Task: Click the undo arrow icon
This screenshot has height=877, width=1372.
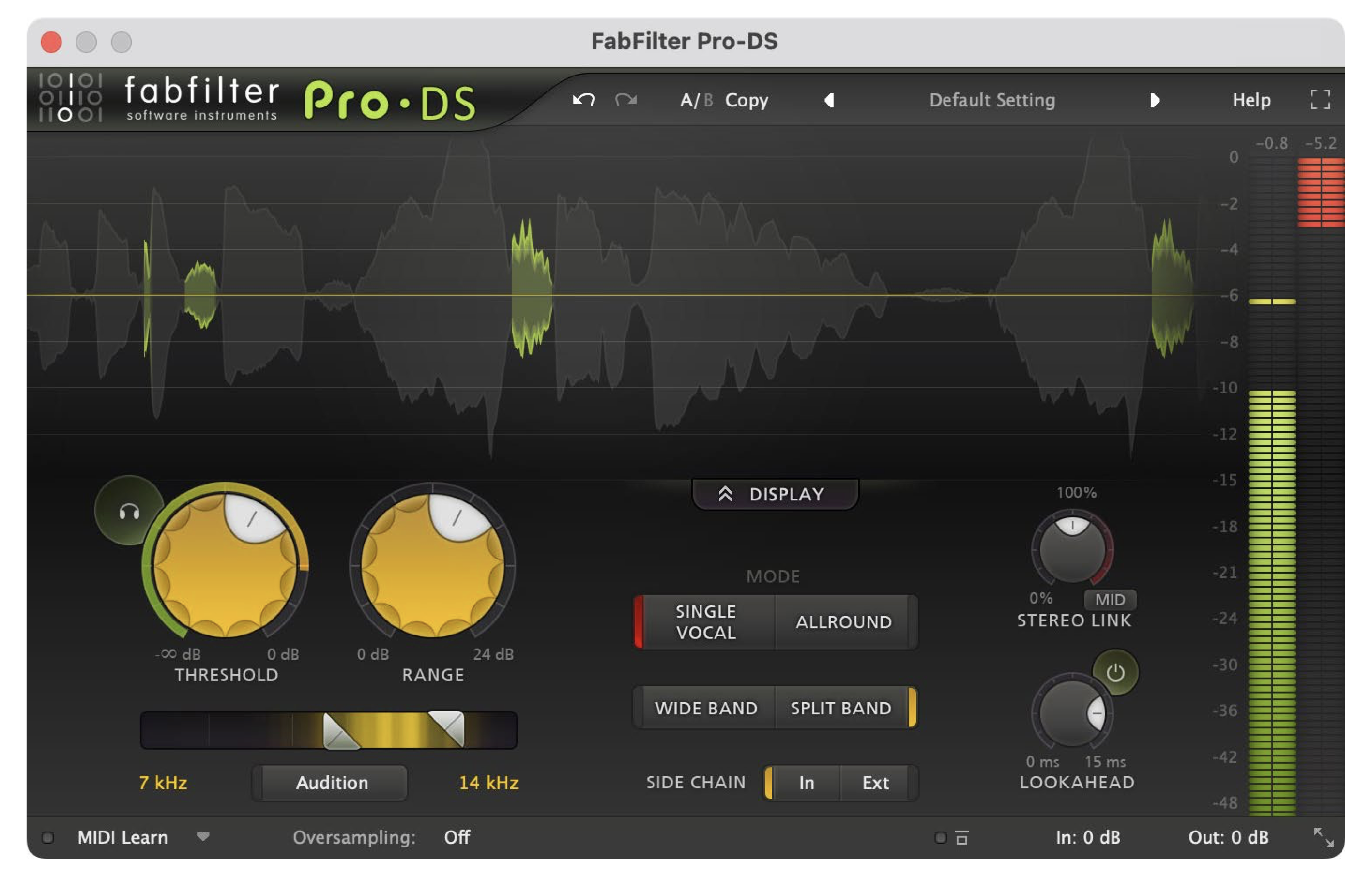Action: coord(583,100)
